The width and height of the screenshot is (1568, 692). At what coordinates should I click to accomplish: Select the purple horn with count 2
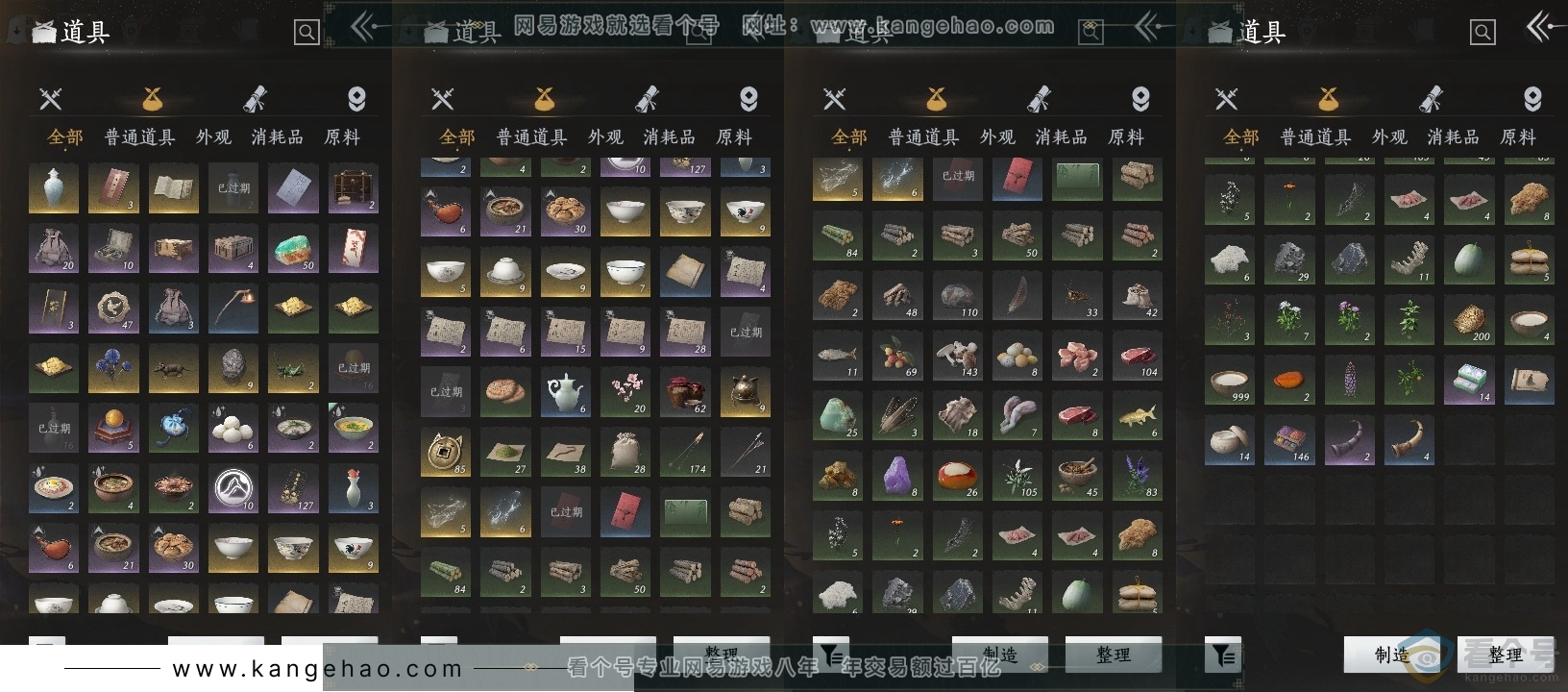point(1349,440)
